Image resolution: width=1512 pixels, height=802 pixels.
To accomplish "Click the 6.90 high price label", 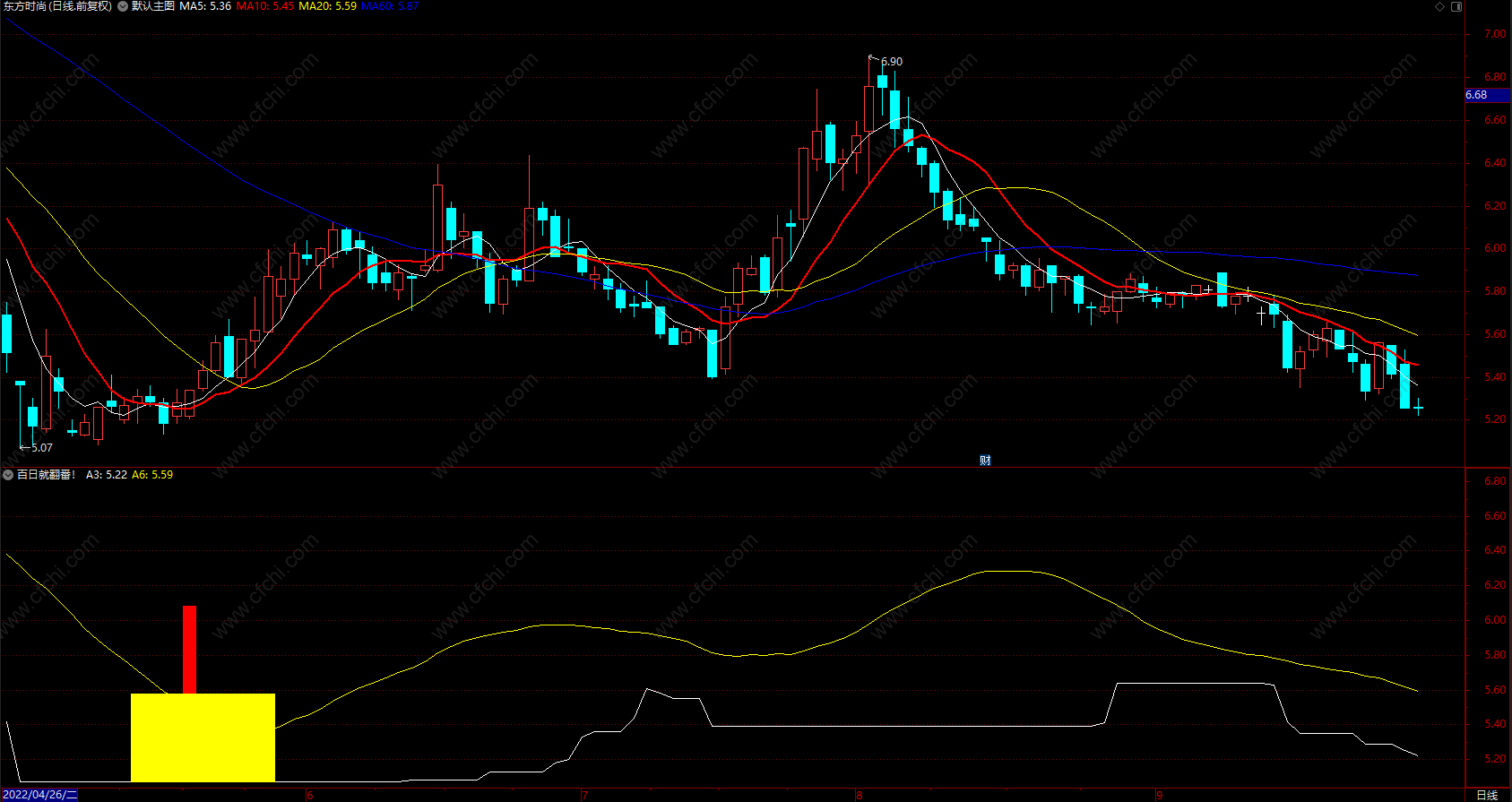I will point(892,62).
